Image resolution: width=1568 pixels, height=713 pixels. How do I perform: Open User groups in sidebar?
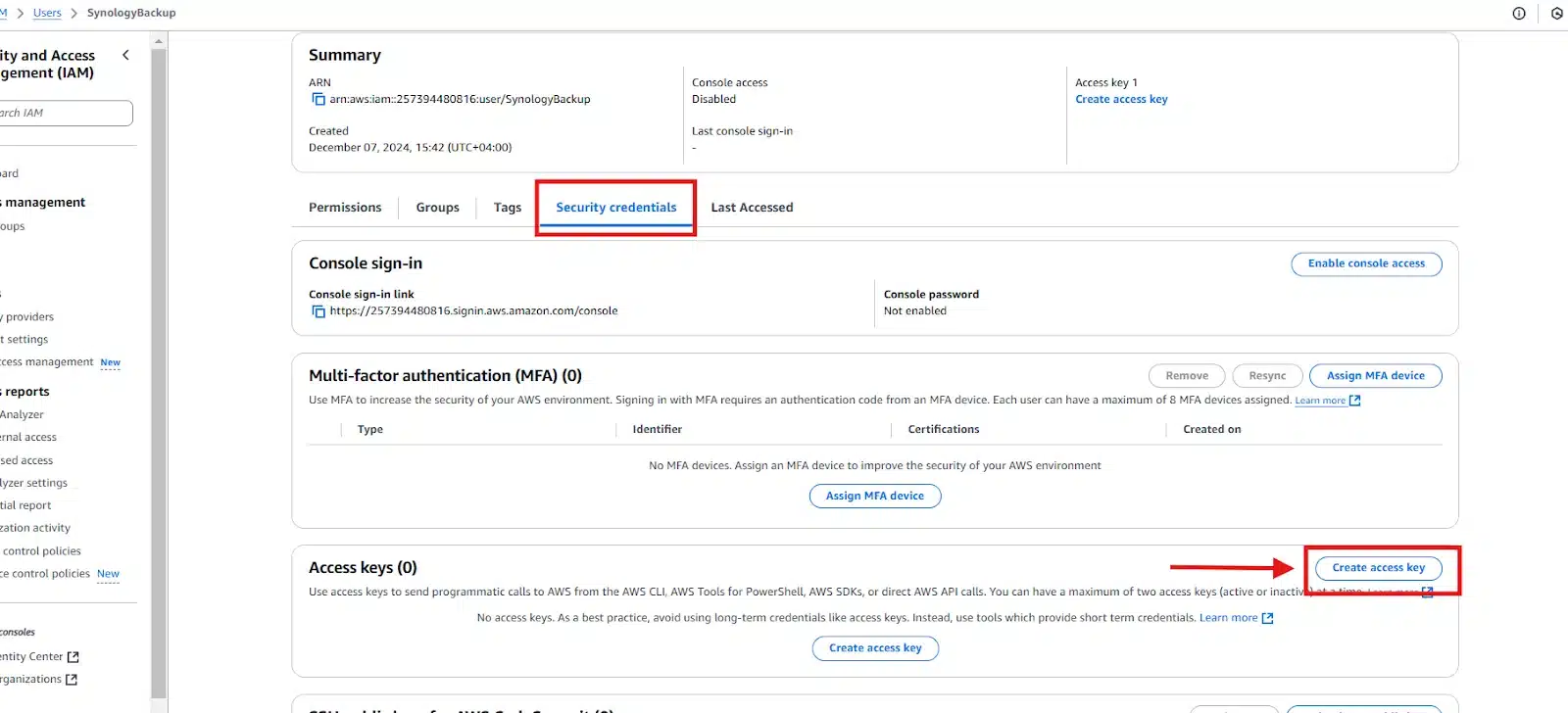coord(13,226)
